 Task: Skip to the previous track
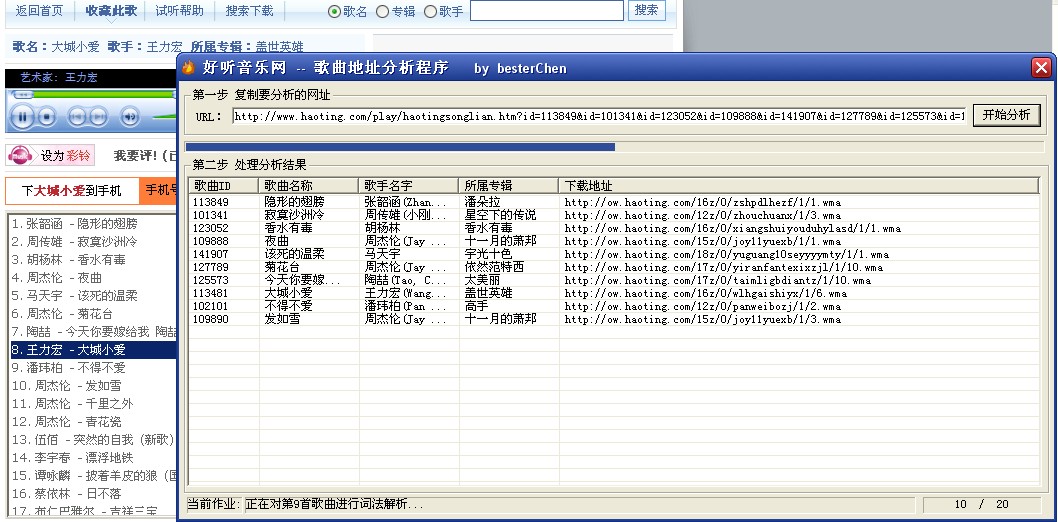pyautogui.click(x=78, y=117)
